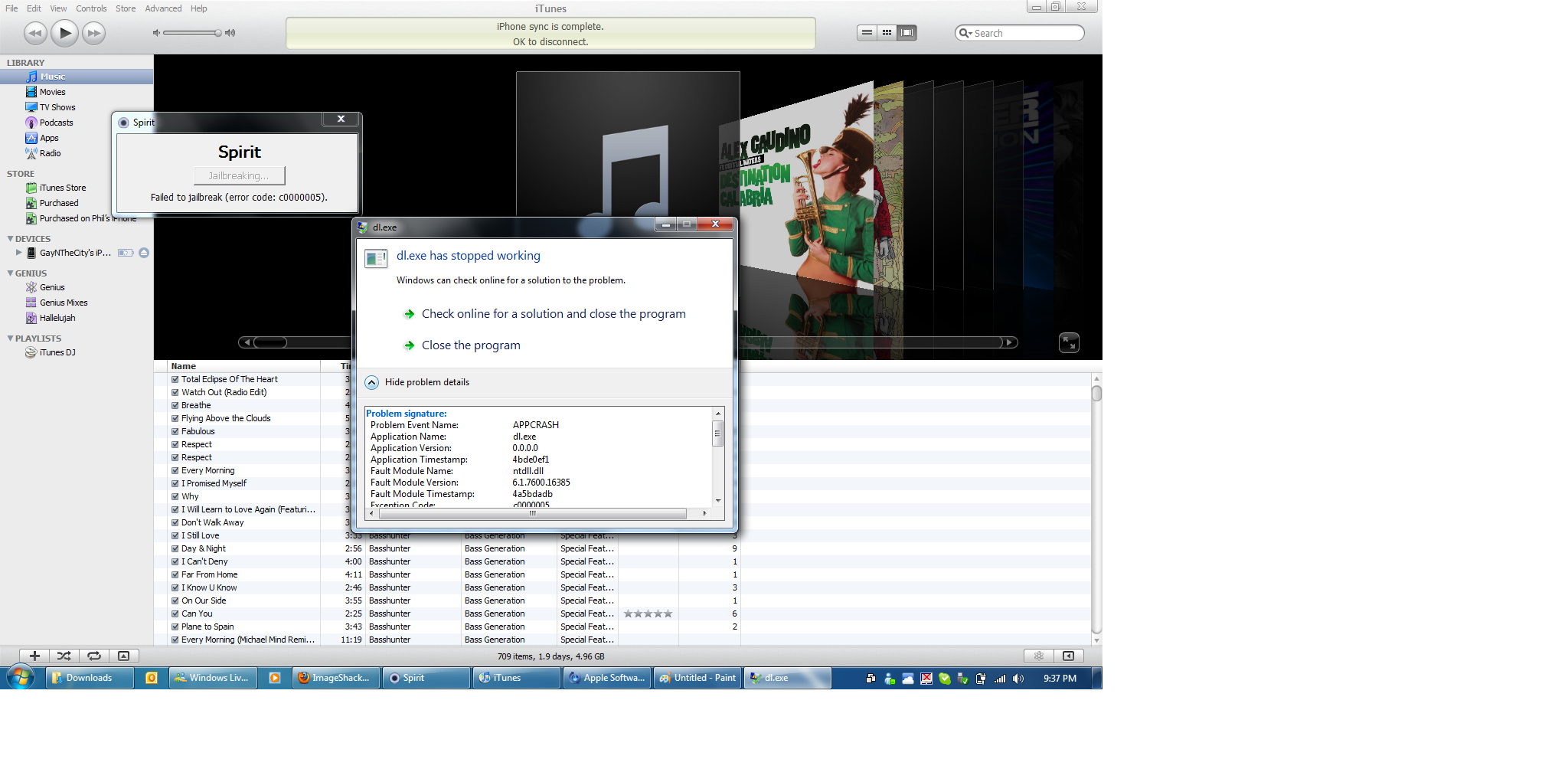Show or hide artwork viewer button
The width and height of the screenshot is (1568, 782).
click(123, 656)
